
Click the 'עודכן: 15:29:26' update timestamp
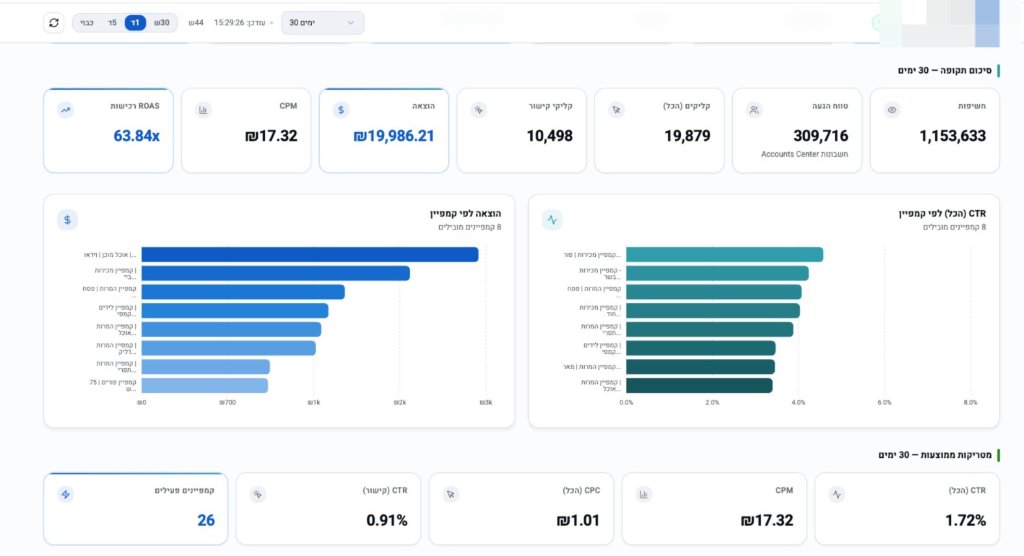click(x=240, y=23)
